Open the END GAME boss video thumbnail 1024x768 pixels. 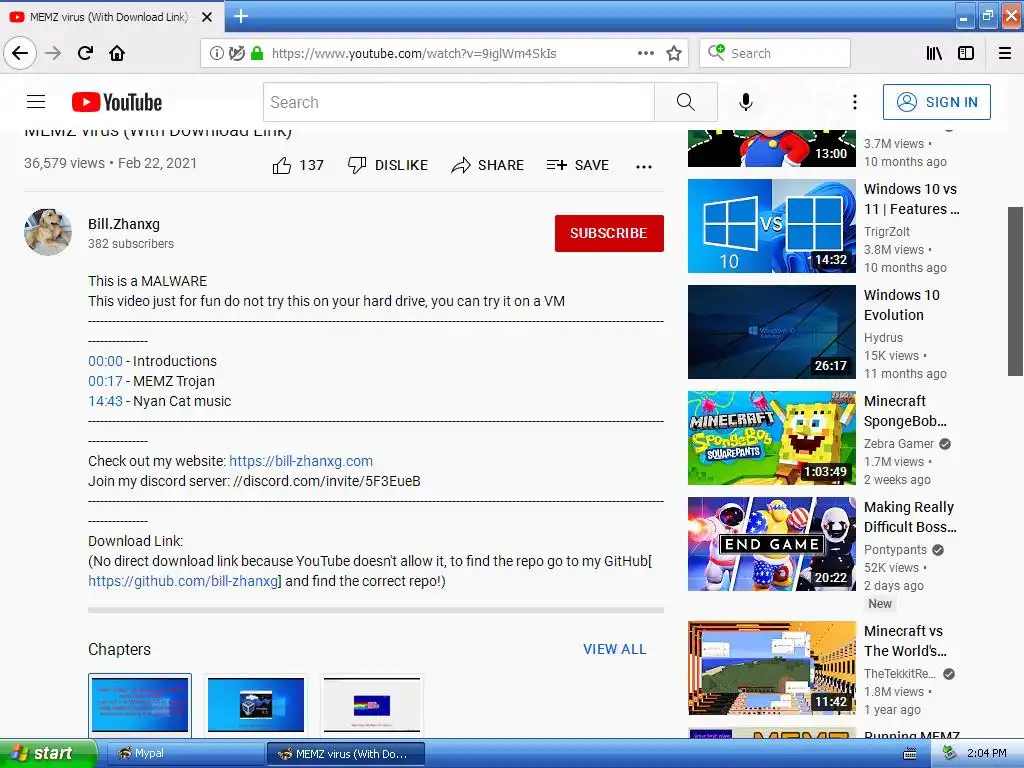[772, 544]
